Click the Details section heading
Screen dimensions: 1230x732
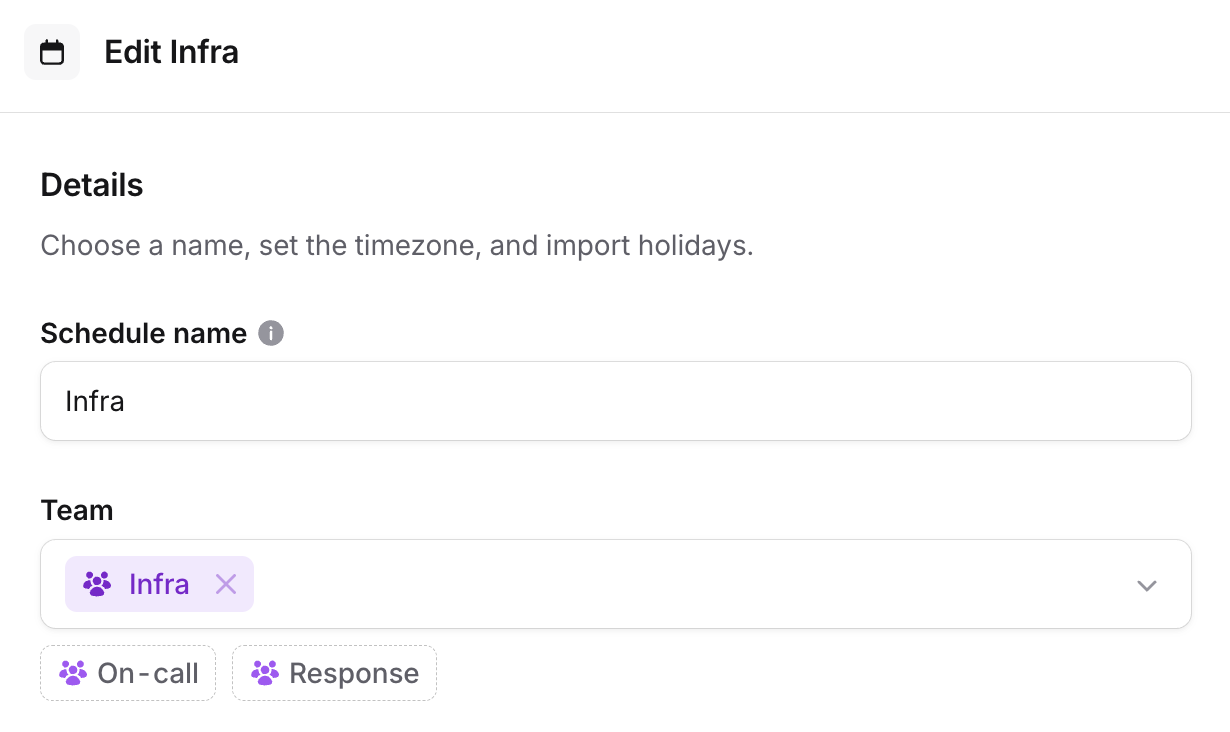[92, 185]
